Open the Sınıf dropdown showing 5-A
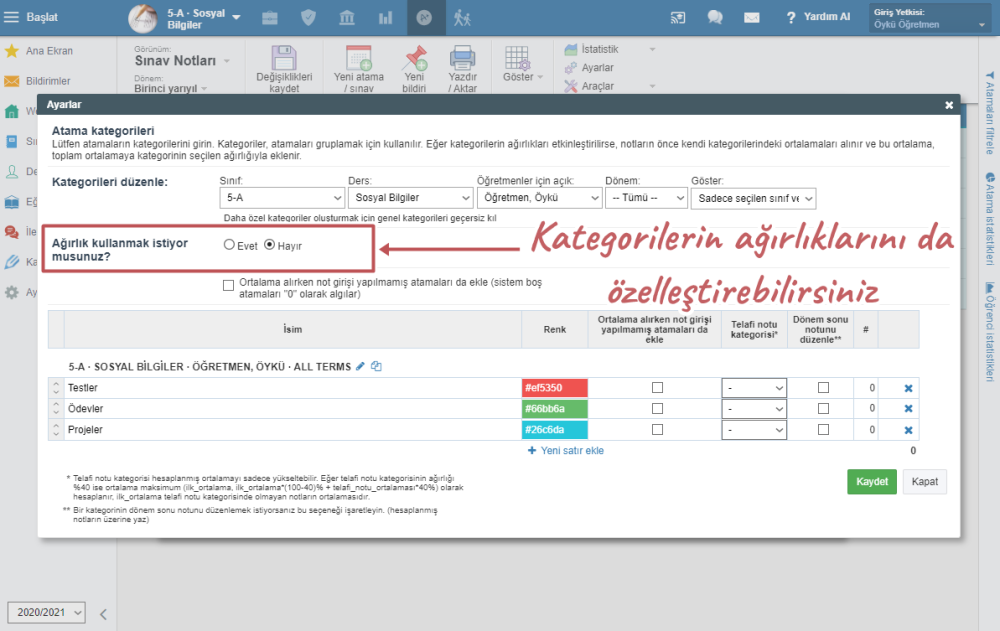 pyautogui.click(x=282, y=198)
